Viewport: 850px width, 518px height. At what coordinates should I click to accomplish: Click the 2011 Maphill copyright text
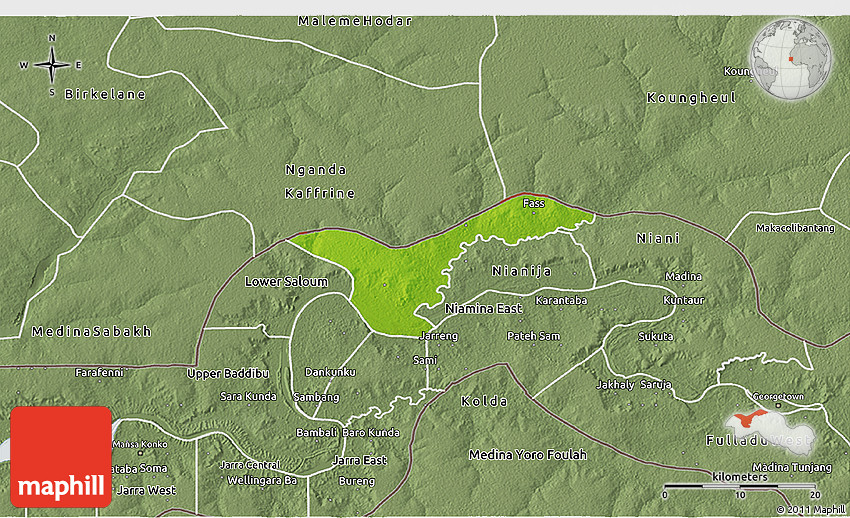(810, 510)
